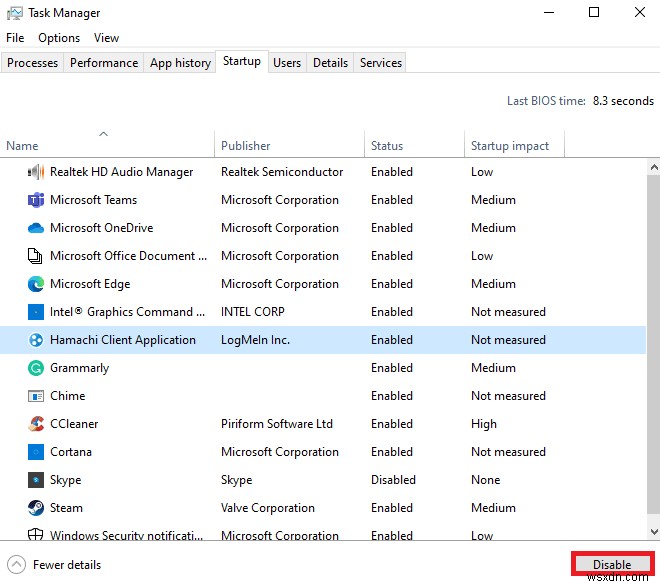
Task: Click the Disable button
Action: (x=612, y=564)
